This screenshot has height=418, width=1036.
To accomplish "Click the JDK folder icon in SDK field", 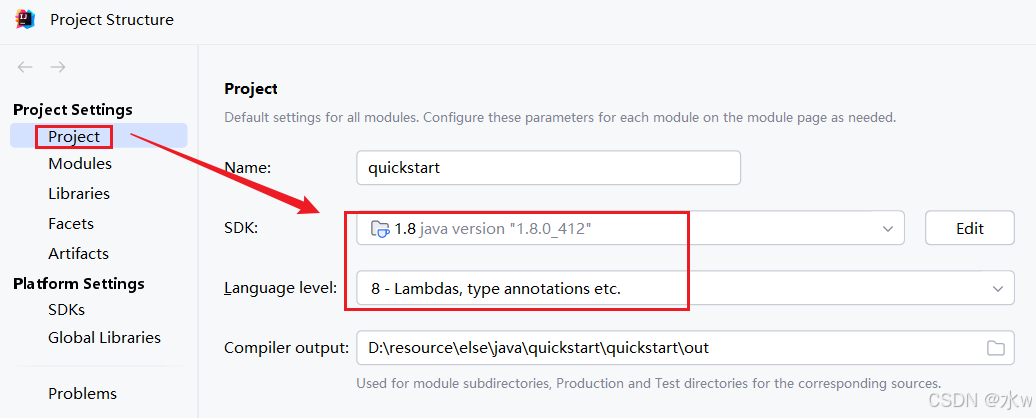I will pos(380,229).
